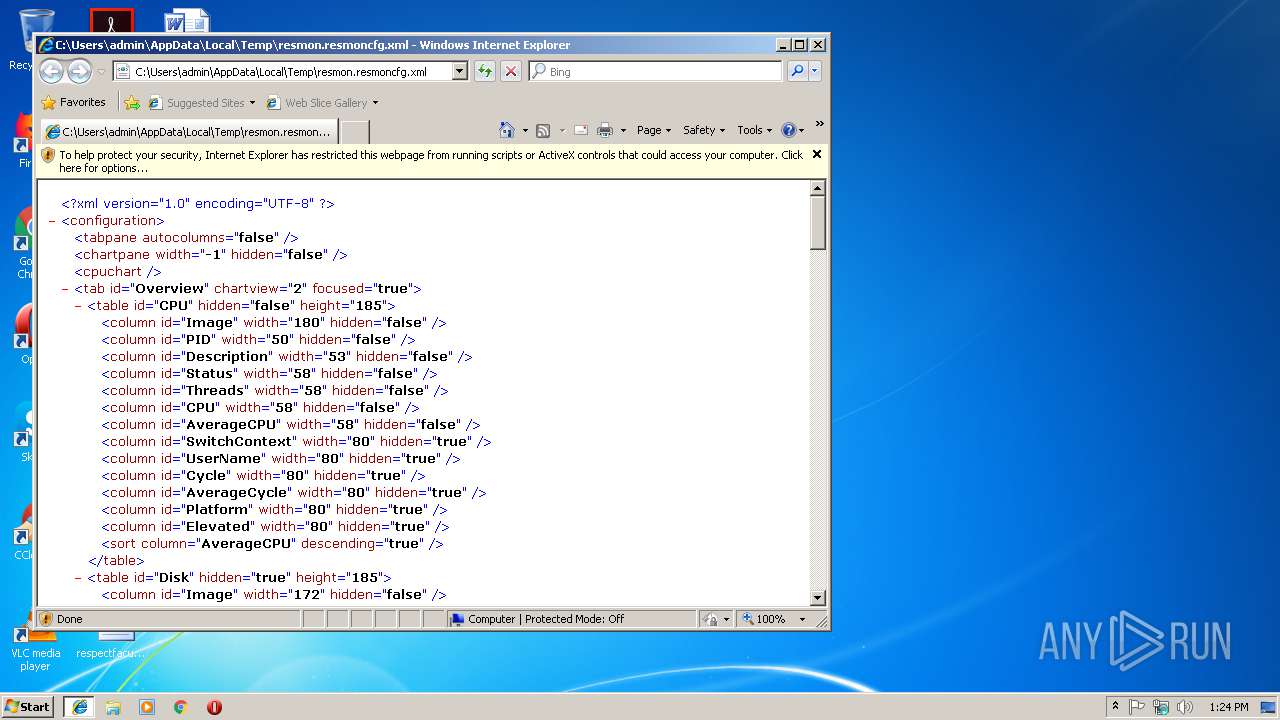This screenshot has width=1280, height=720.
Task: Click the security information bar message
Action: [x=430, y=161]
